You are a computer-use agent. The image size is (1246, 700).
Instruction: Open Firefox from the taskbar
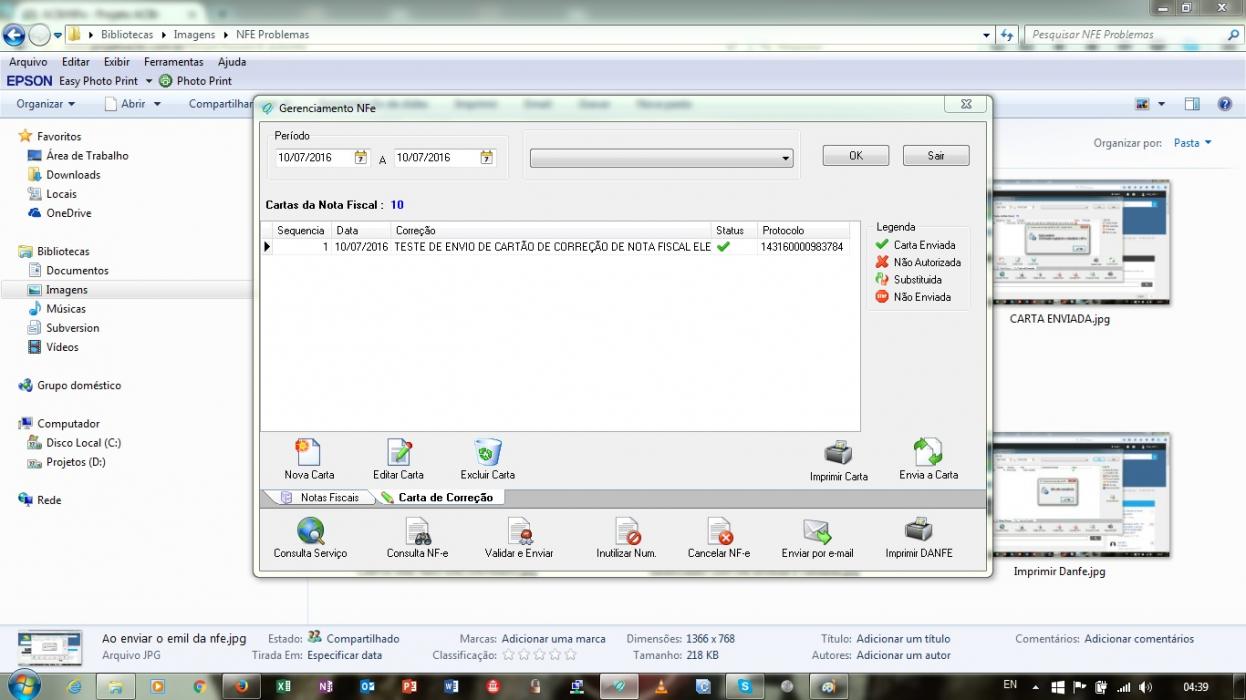240,686
